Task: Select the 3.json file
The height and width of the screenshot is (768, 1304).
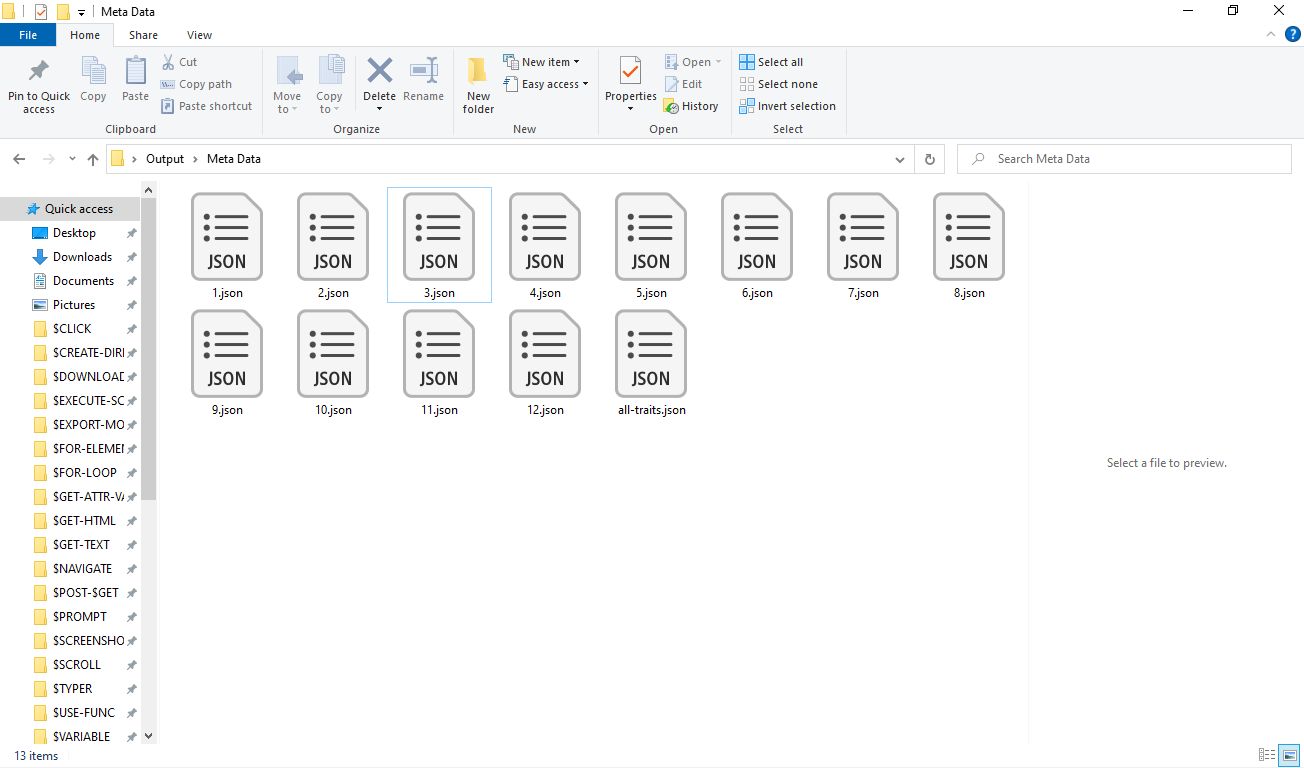Action: click(x=439, y=245)
